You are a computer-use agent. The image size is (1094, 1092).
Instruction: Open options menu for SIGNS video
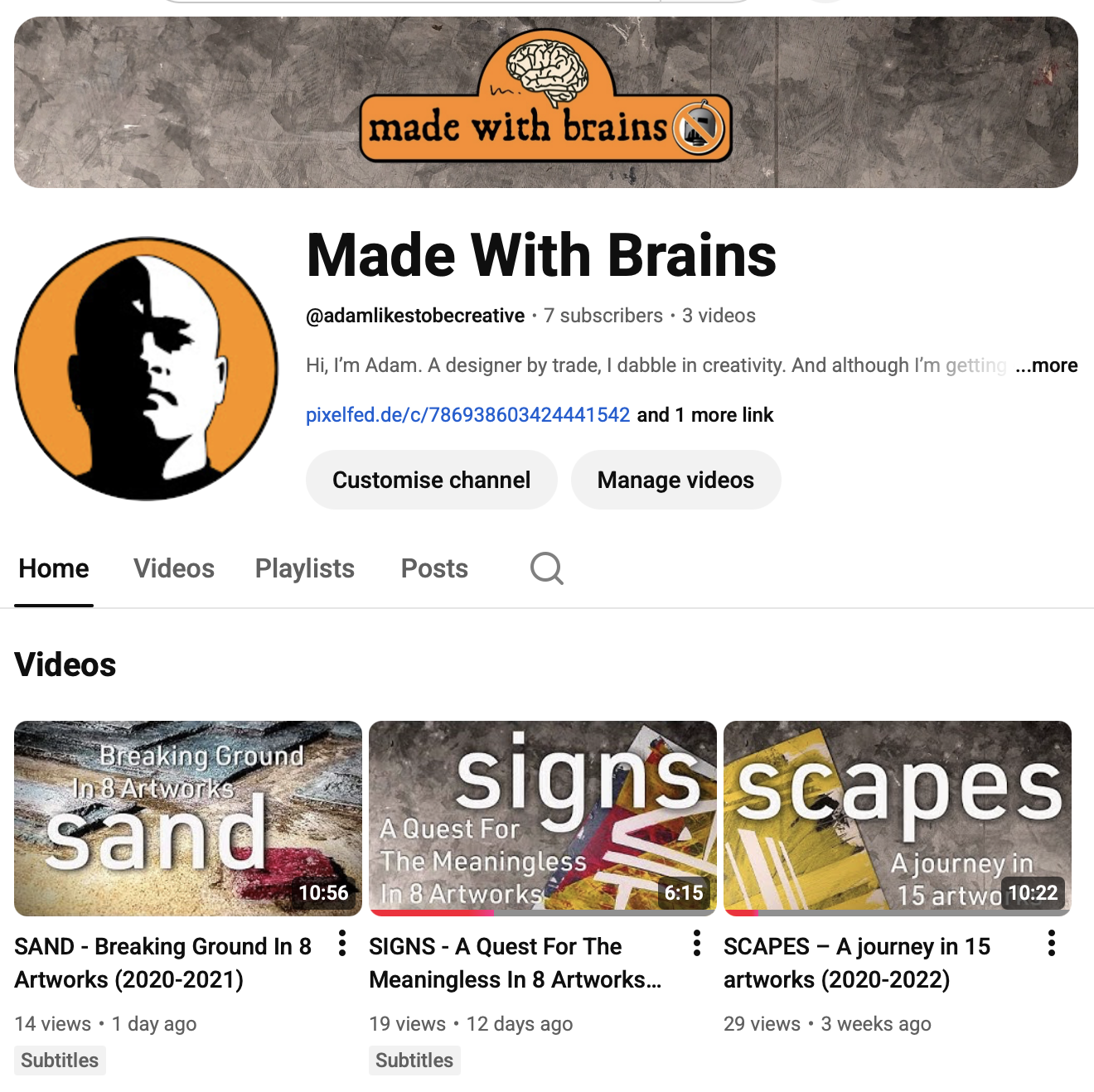(x=697, y=943)
